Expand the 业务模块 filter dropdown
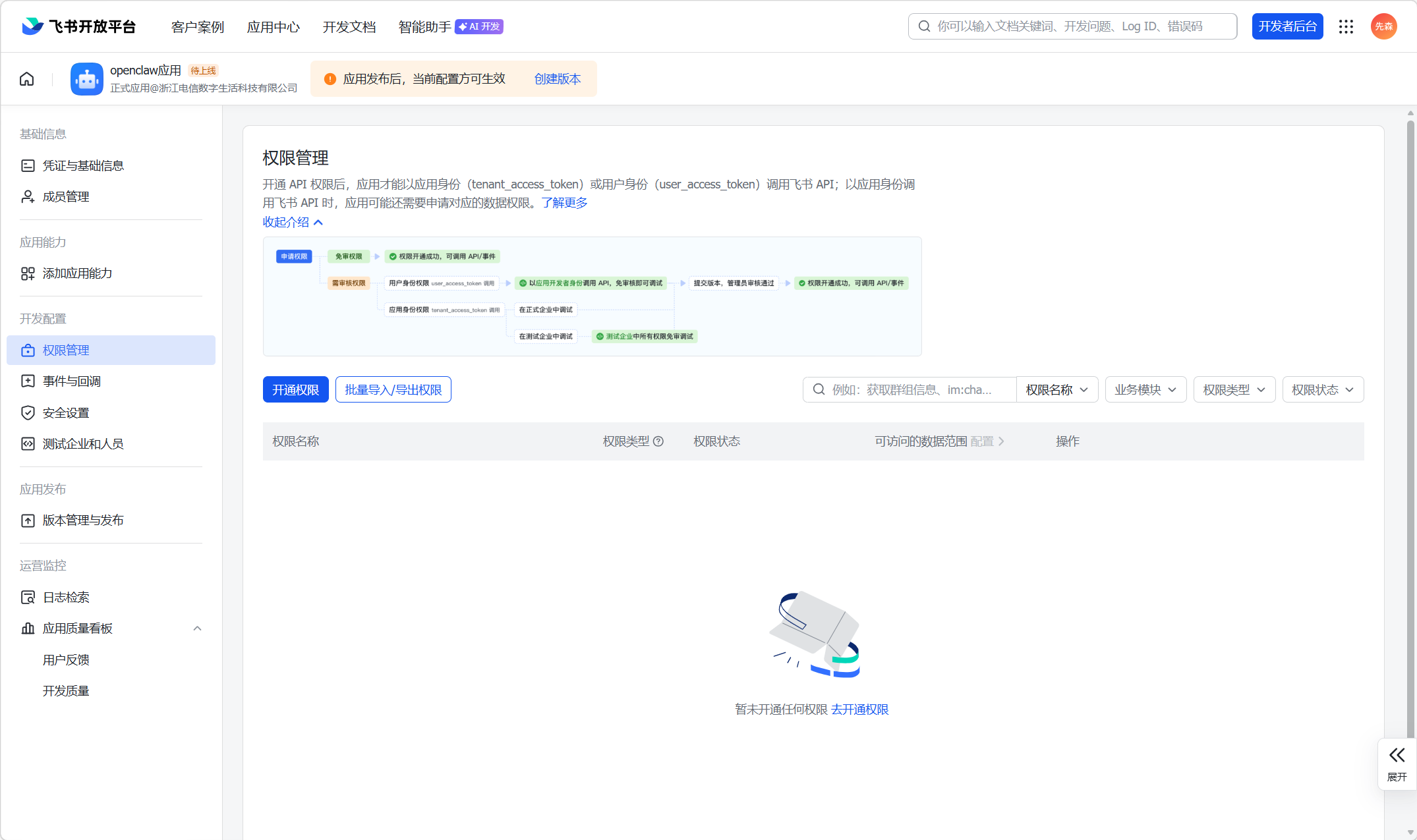This screenshot has width=1417, height=840. 1145,389
